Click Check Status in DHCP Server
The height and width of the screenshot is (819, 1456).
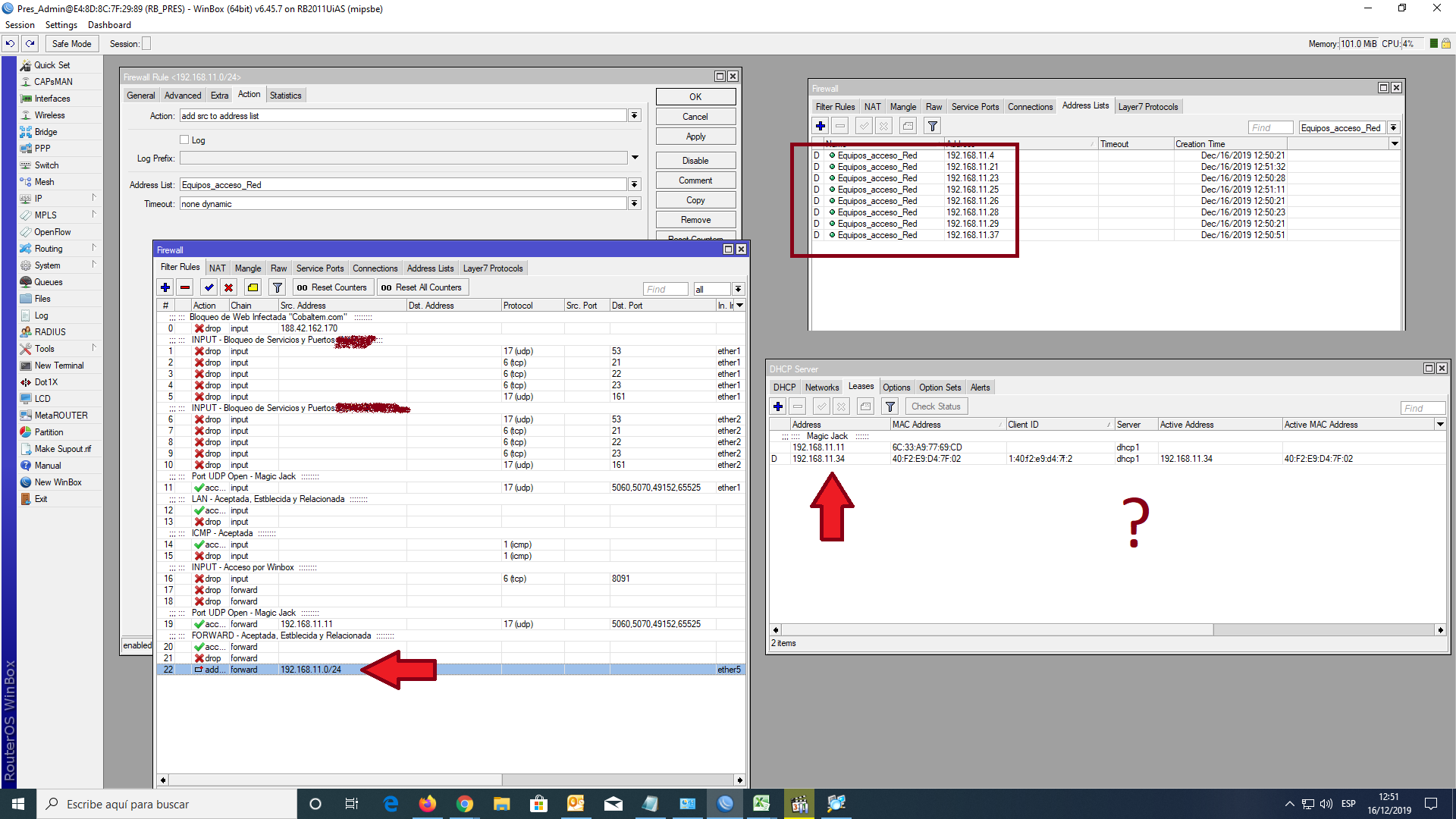pos(936,406)
